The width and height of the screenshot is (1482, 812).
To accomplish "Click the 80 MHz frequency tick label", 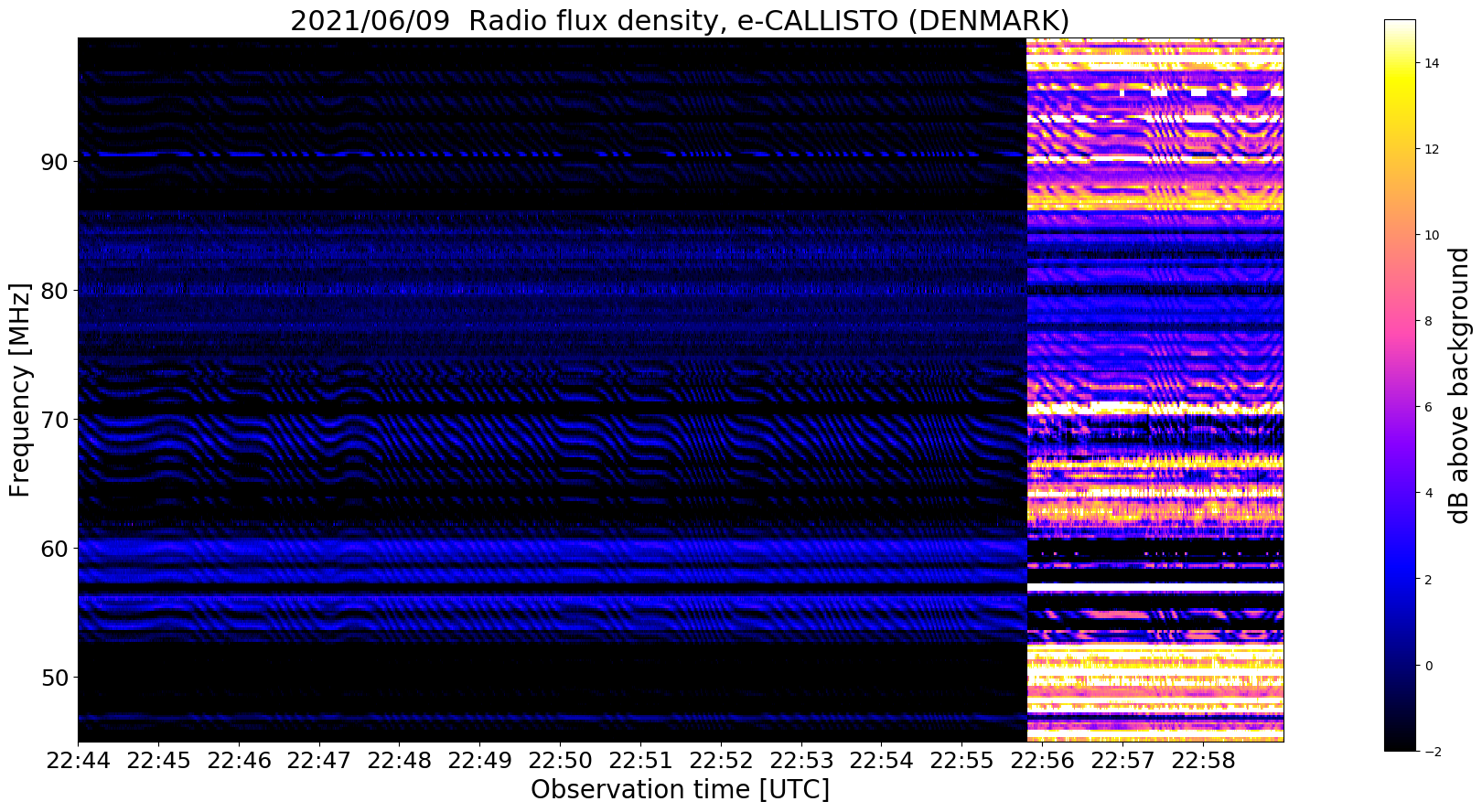I will click(54, 291).
